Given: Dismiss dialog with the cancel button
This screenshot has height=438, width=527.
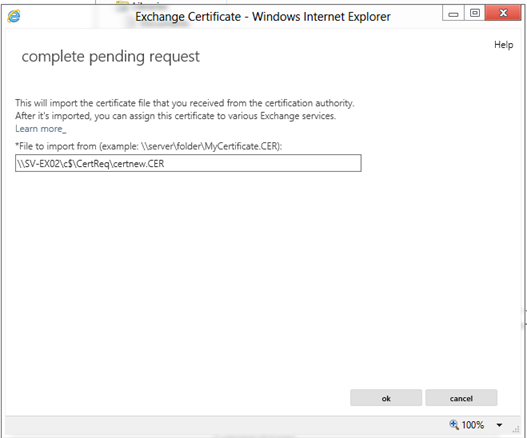Looking at the screenshot, I should click(461, 398).
